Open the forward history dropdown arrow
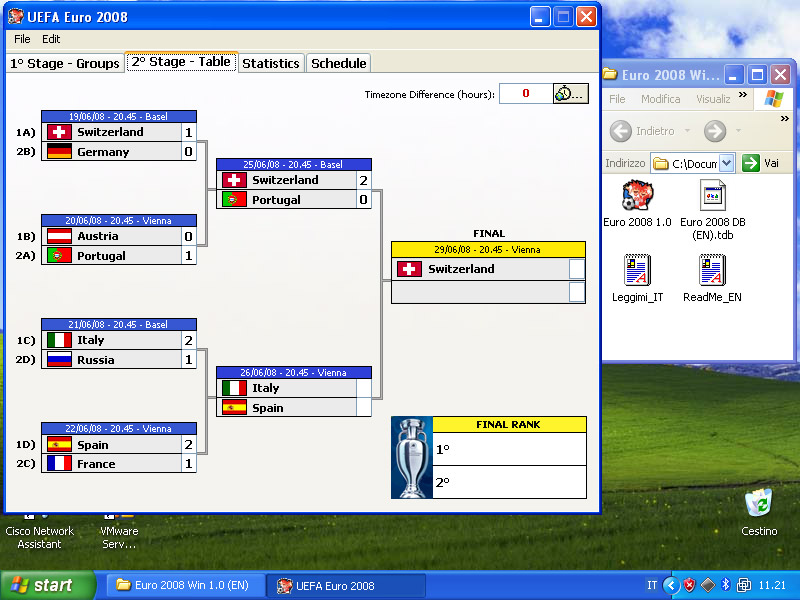Viewport: 800px width, 600px height. coord(738,131)
